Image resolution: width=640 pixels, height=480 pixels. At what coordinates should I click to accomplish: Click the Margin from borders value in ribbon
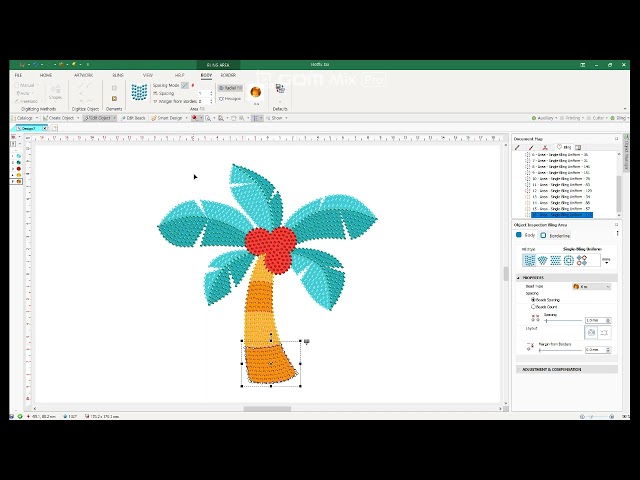click(205, 101)
